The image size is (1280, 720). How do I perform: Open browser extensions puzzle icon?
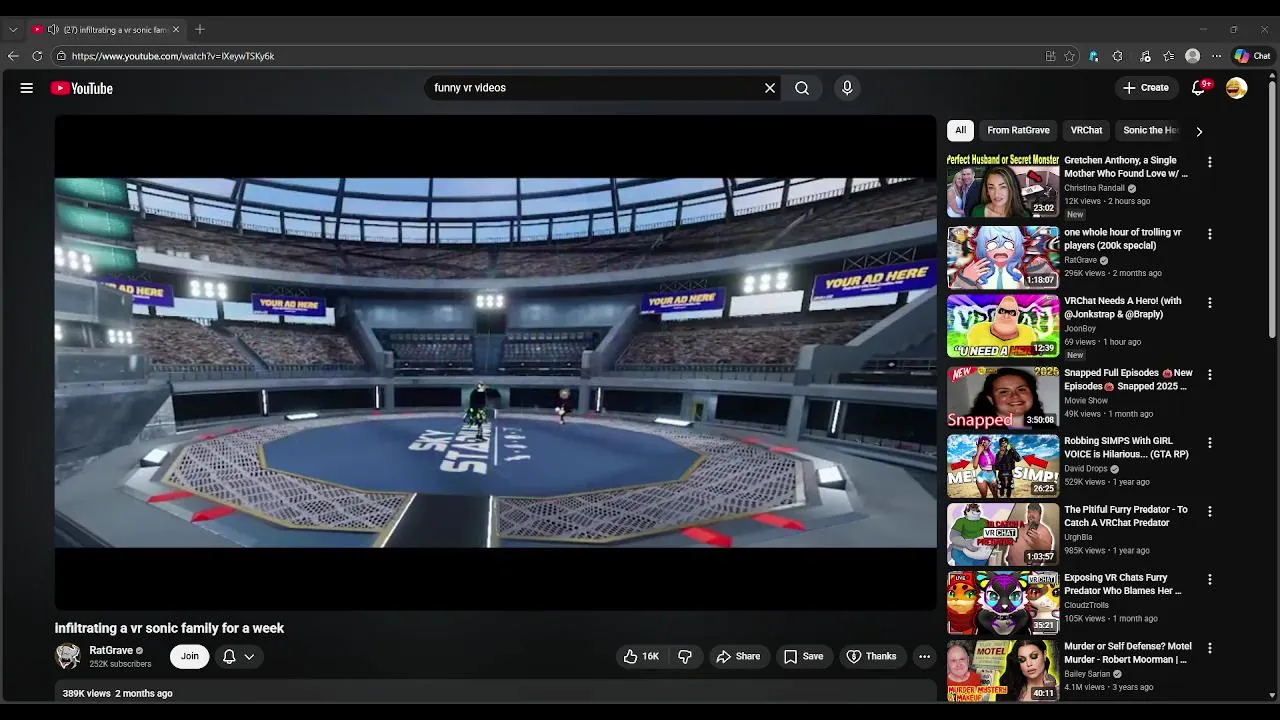coord(1118,56)
